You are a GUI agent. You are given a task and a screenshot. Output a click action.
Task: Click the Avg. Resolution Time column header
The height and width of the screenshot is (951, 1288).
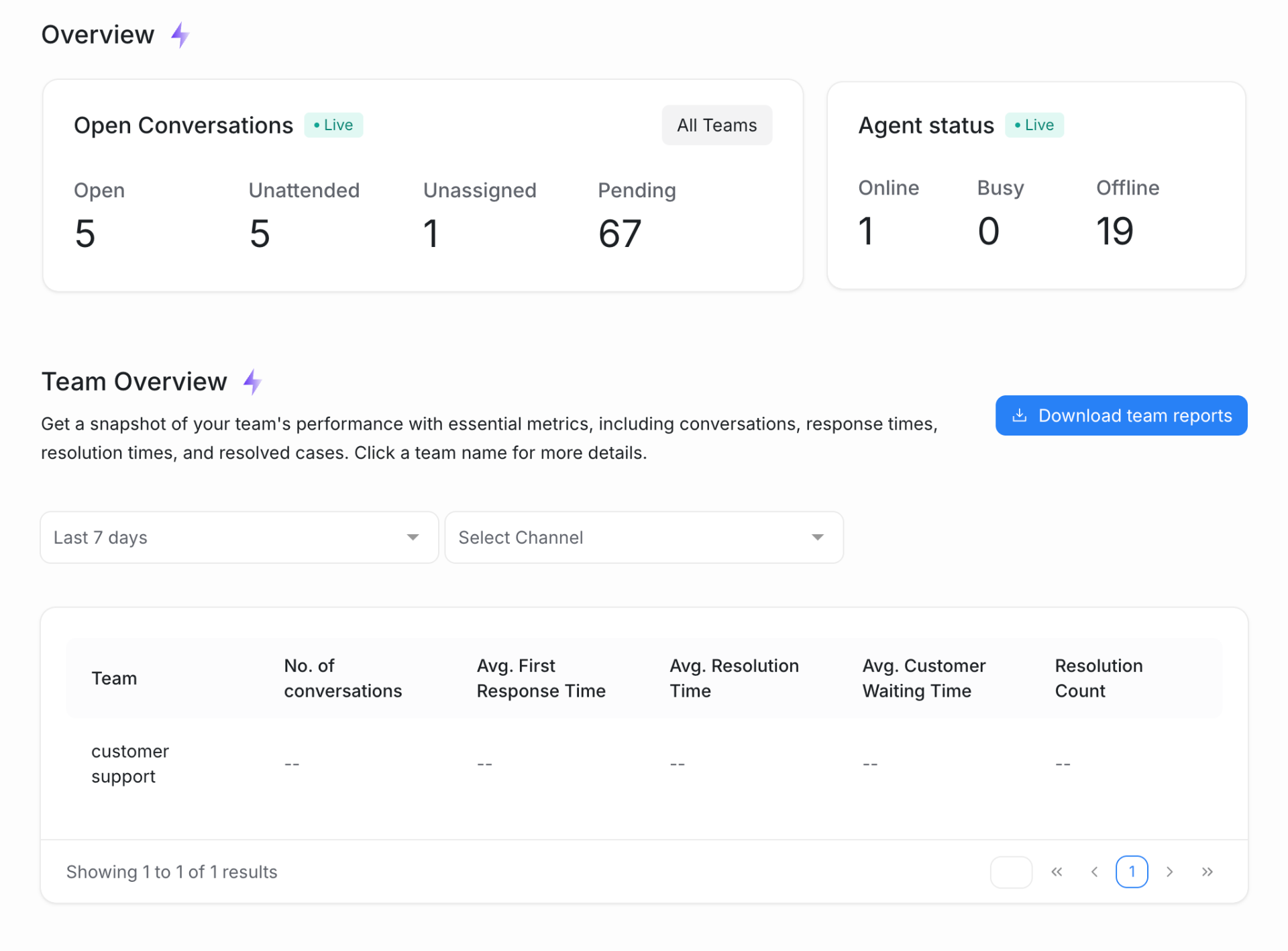(734, 679)
